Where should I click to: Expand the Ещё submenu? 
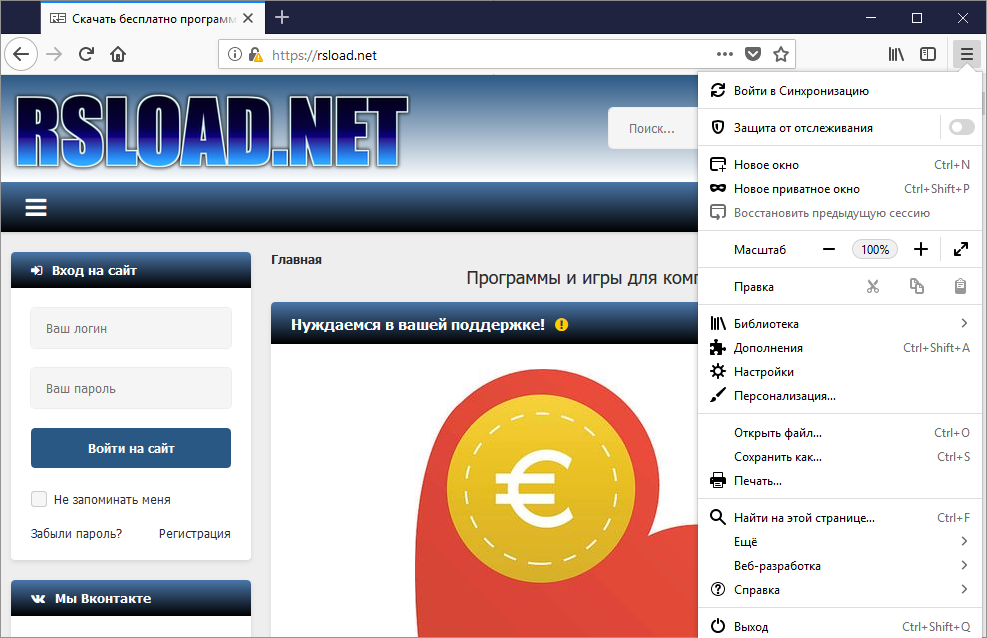coord(840,542)
